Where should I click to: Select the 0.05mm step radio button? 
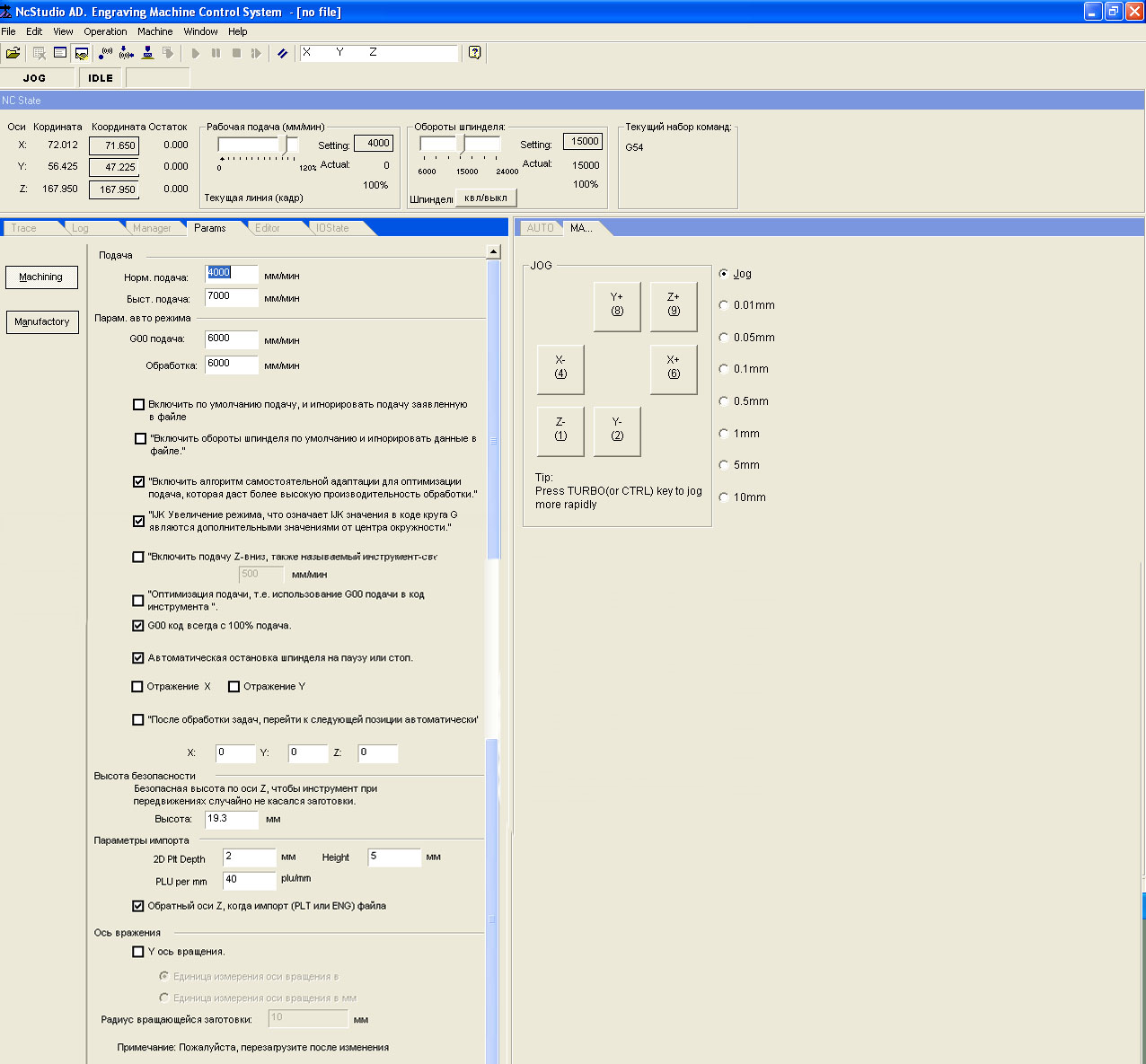point(724,338)
